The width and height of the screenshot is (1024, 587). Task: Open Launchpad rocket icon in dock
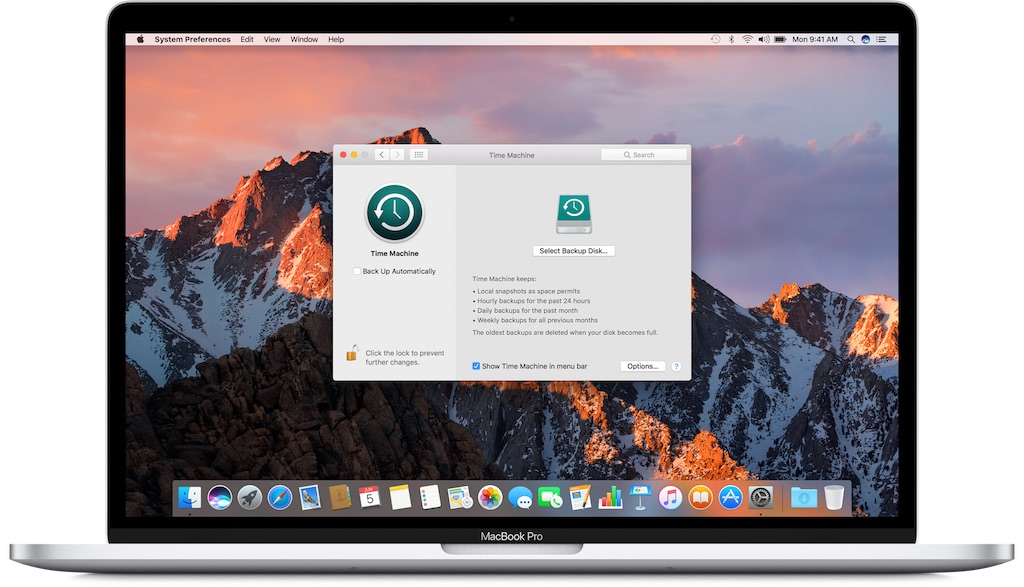pos(249,498)
